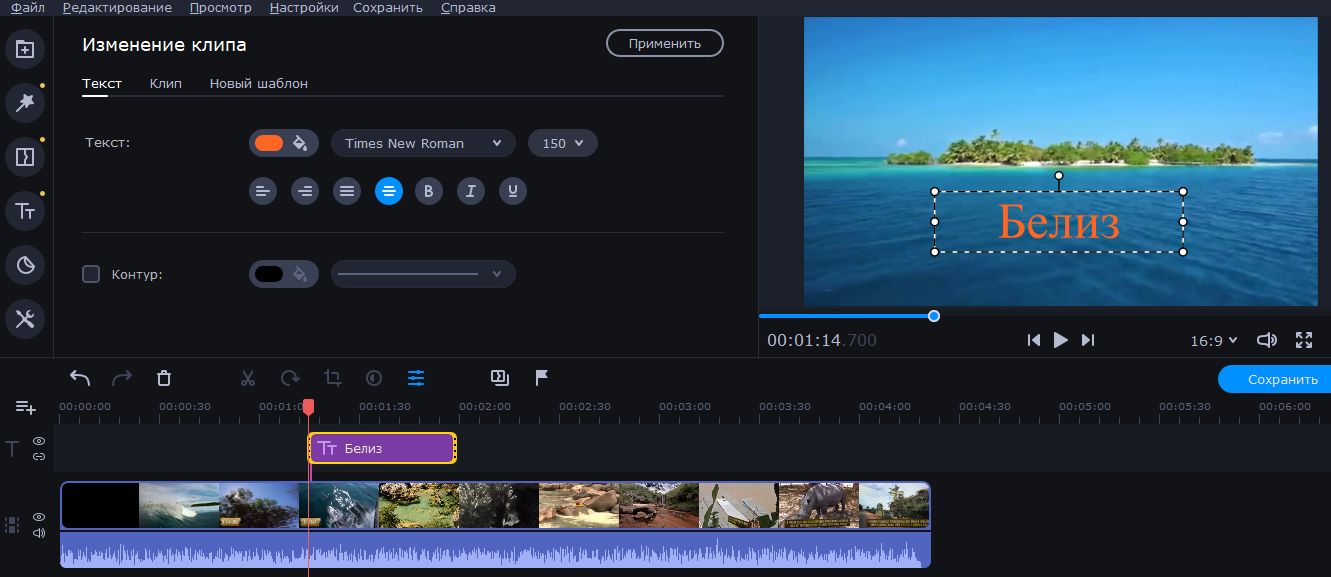Delete the selected clip with trash icon
1331x577 pixels.
point(164,378)
